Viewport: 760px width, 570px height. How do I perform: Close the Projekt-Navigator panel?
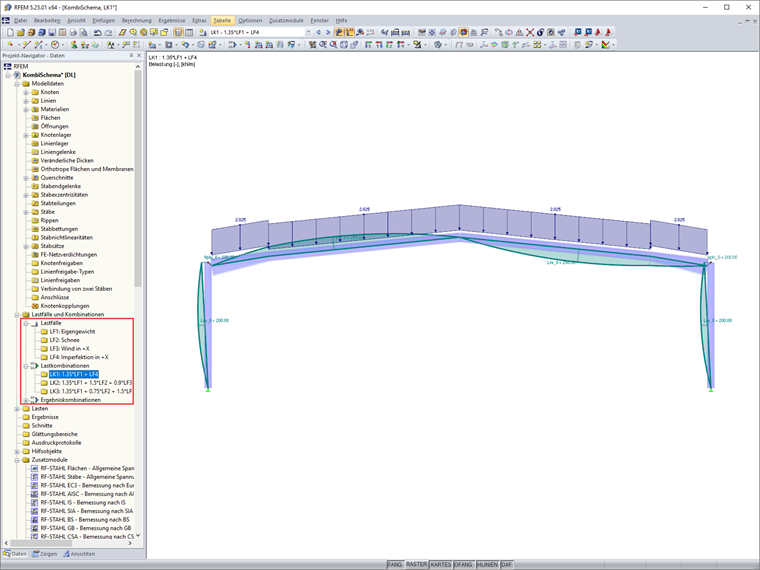coord(139,56)
